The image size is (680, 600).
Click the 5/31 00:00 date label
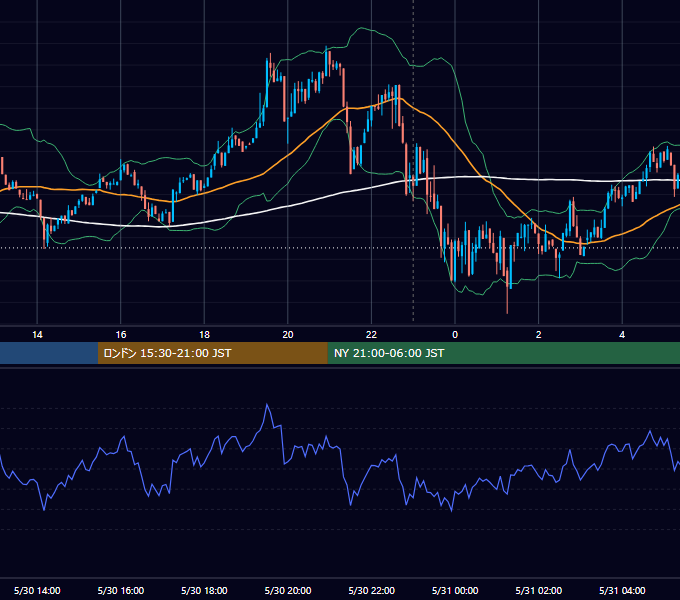[455, 590]
